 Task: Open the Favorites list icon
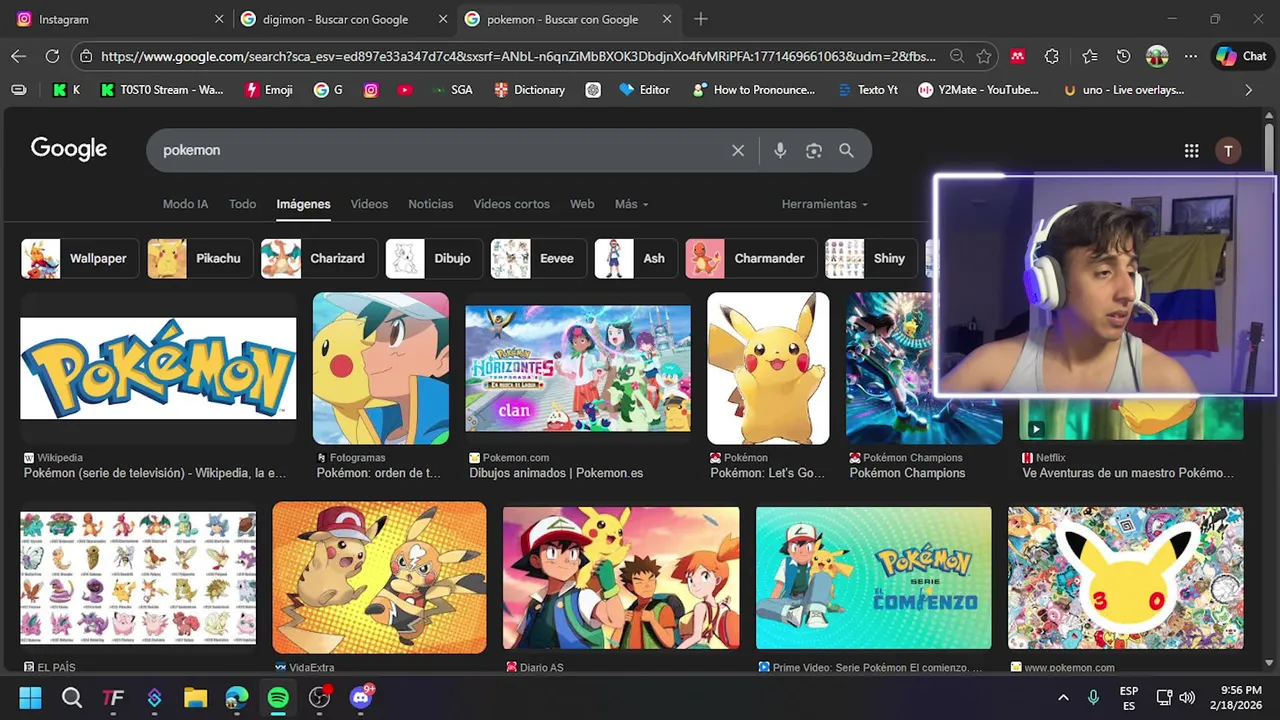click(1089, 56)
